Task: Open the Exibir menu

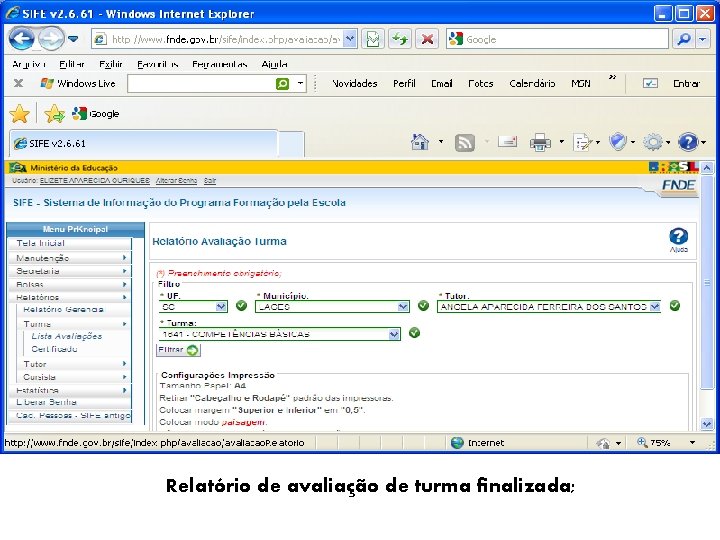Action: (111, 64)
